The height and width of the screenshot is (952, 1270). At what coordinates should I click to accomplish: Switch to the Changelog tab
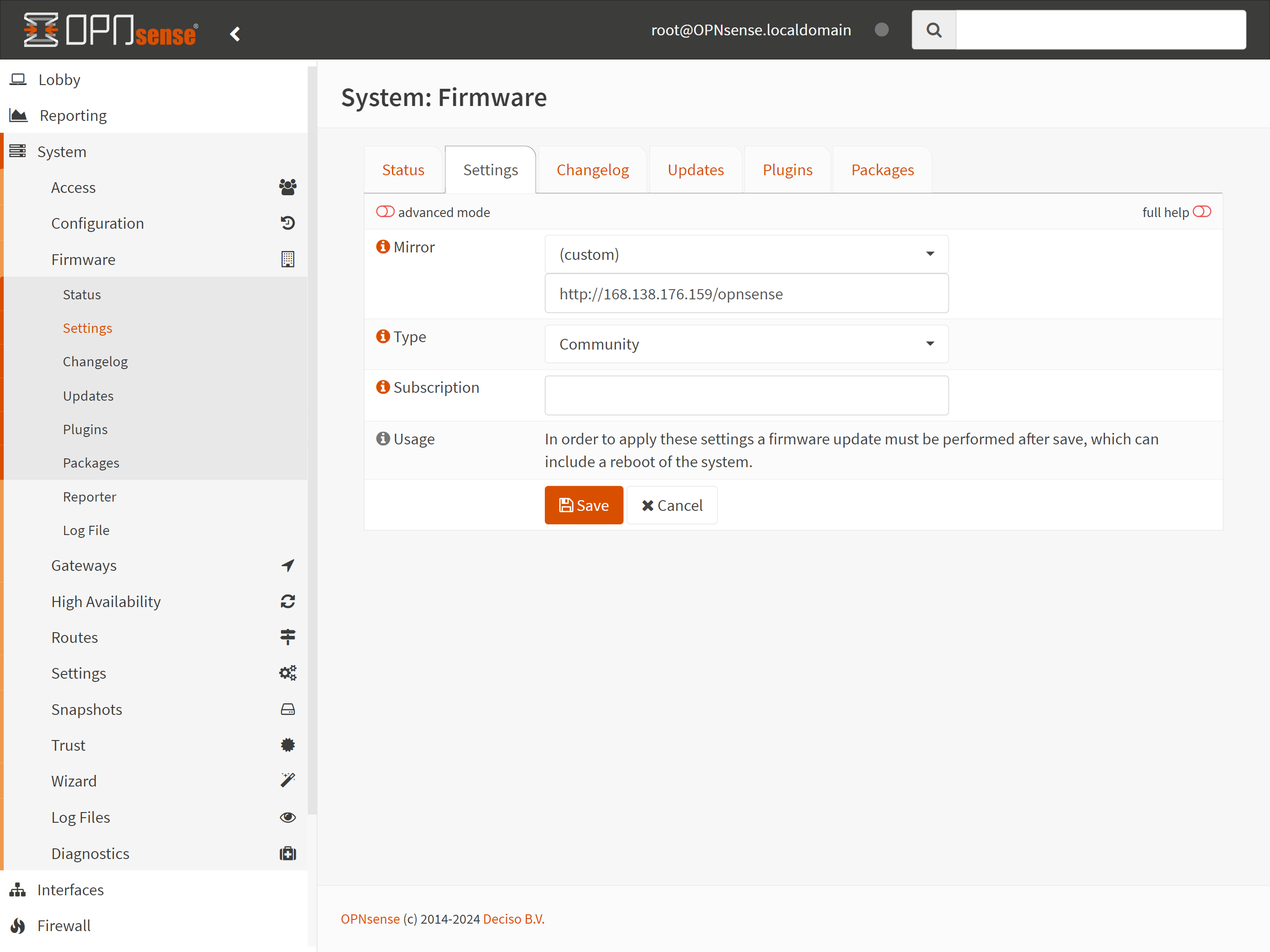593,170
